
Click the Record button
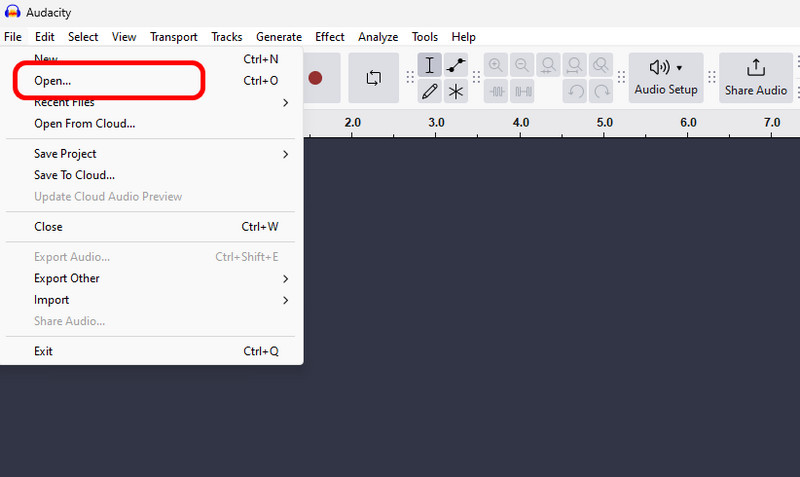(316, 78)
